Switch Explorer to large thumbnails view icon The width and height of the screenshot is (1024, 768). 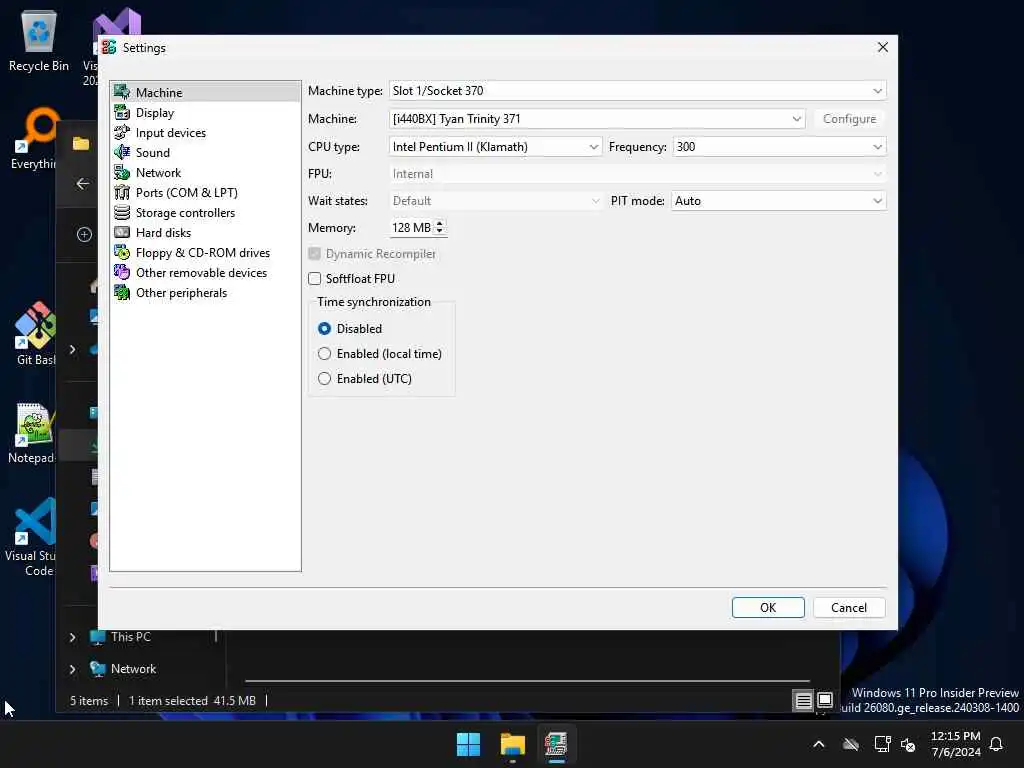(x=825, y=701)
